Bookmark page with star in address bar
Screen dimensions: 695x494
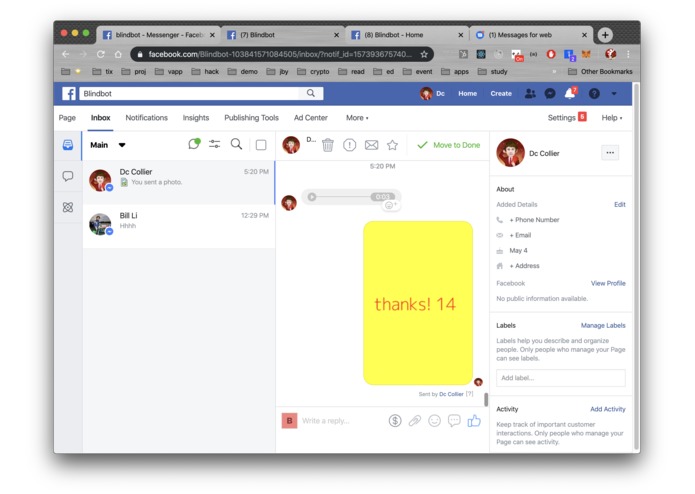coord(424,54)
